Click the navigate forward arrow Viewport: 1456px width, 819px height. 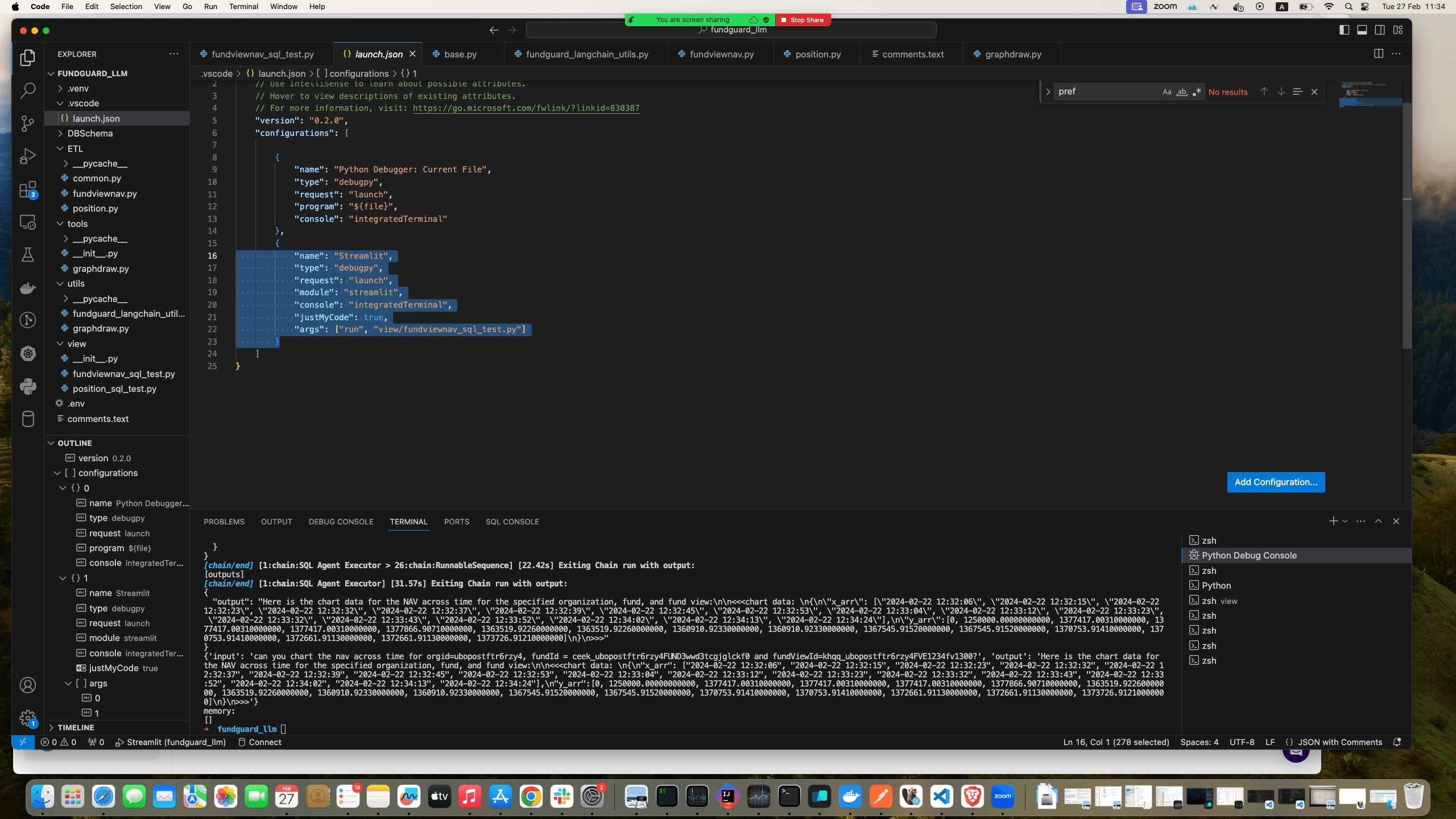pyautogui.click(x=512, y=30)
